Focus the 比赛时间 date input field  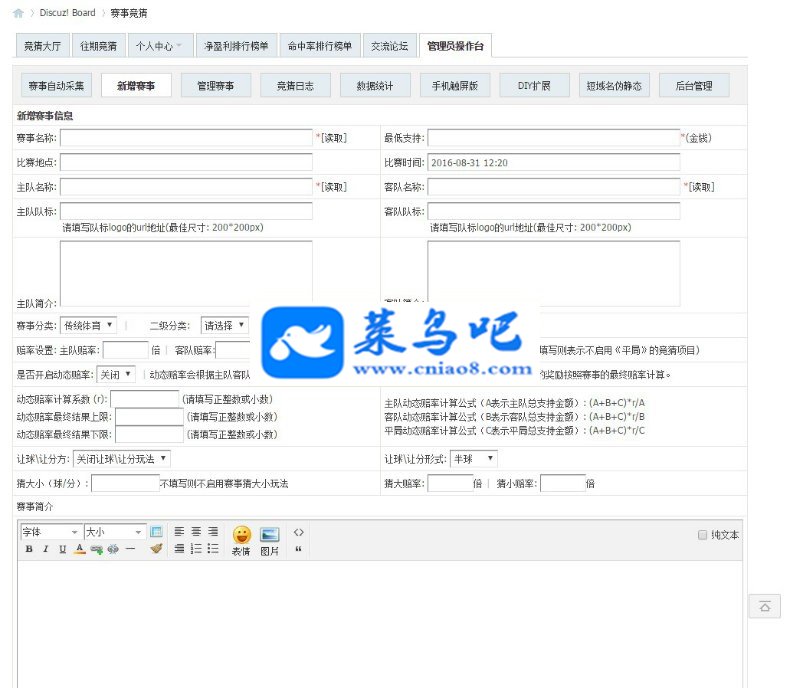553,163
